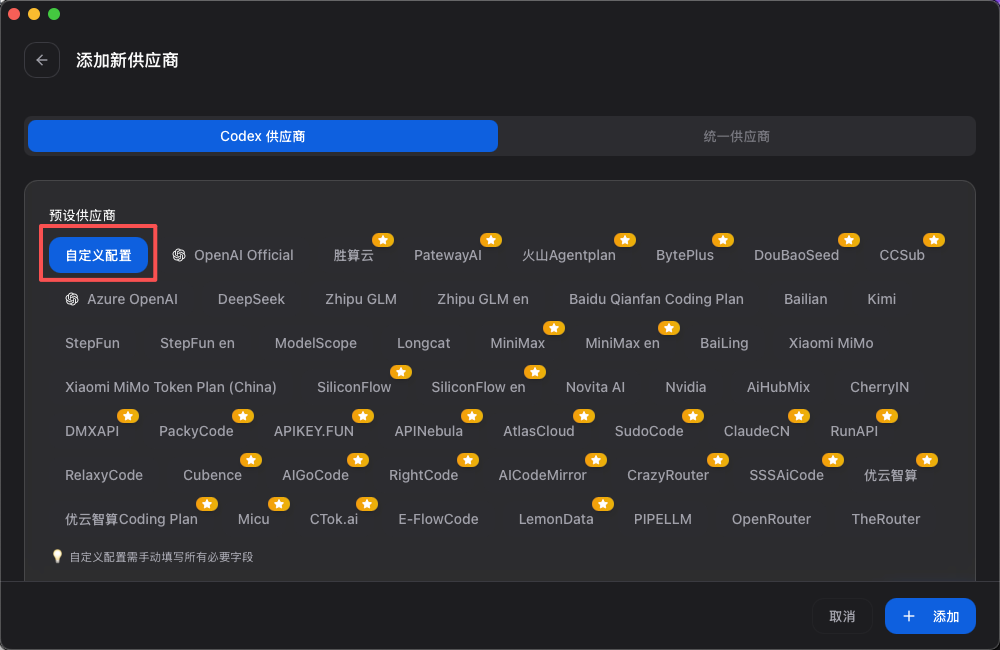
Task: Pick the Kimi provider
Action: (x=881, y=299)
